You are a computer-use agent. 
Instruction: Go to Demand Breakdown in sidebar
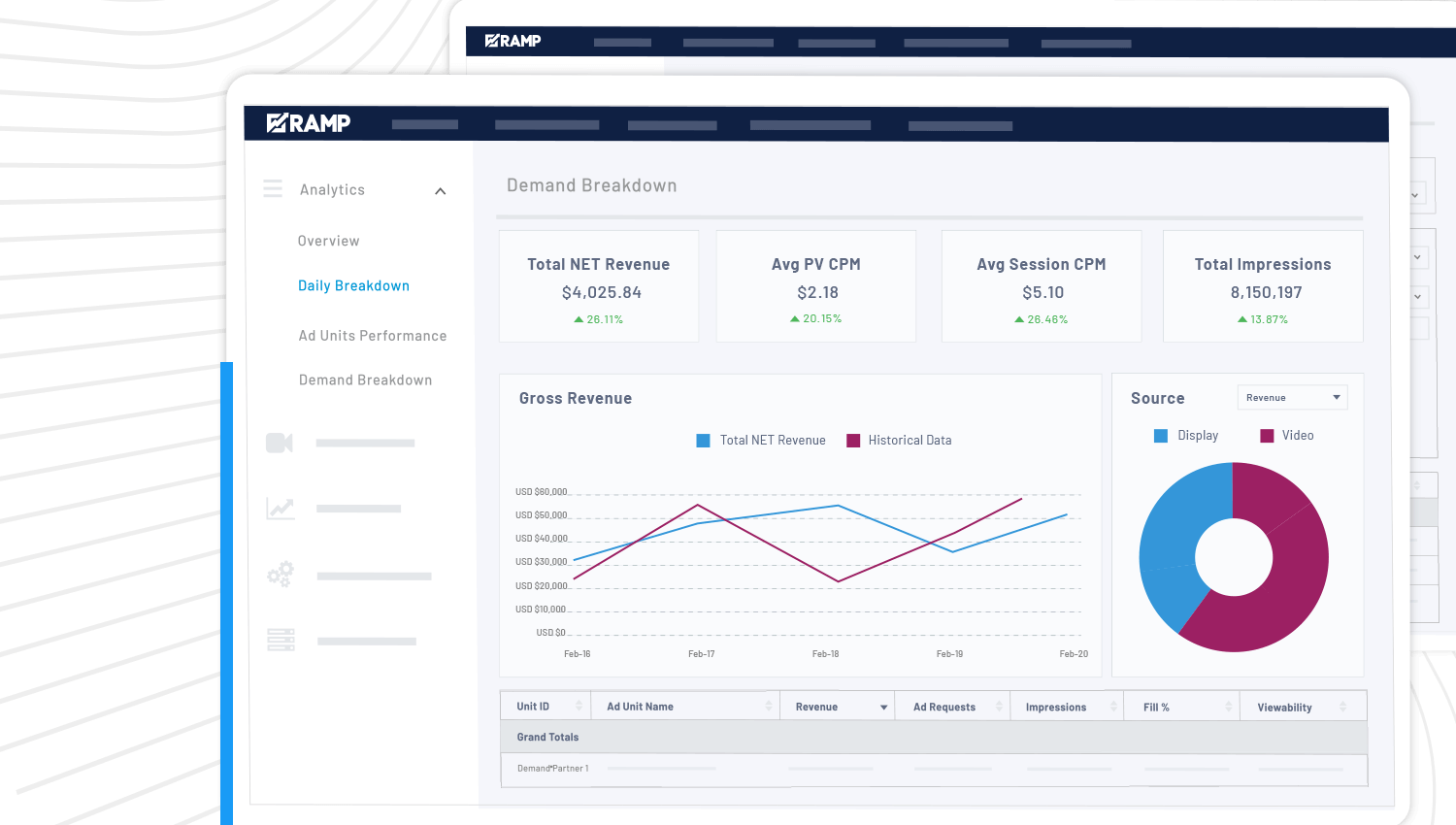click(365, 380)
